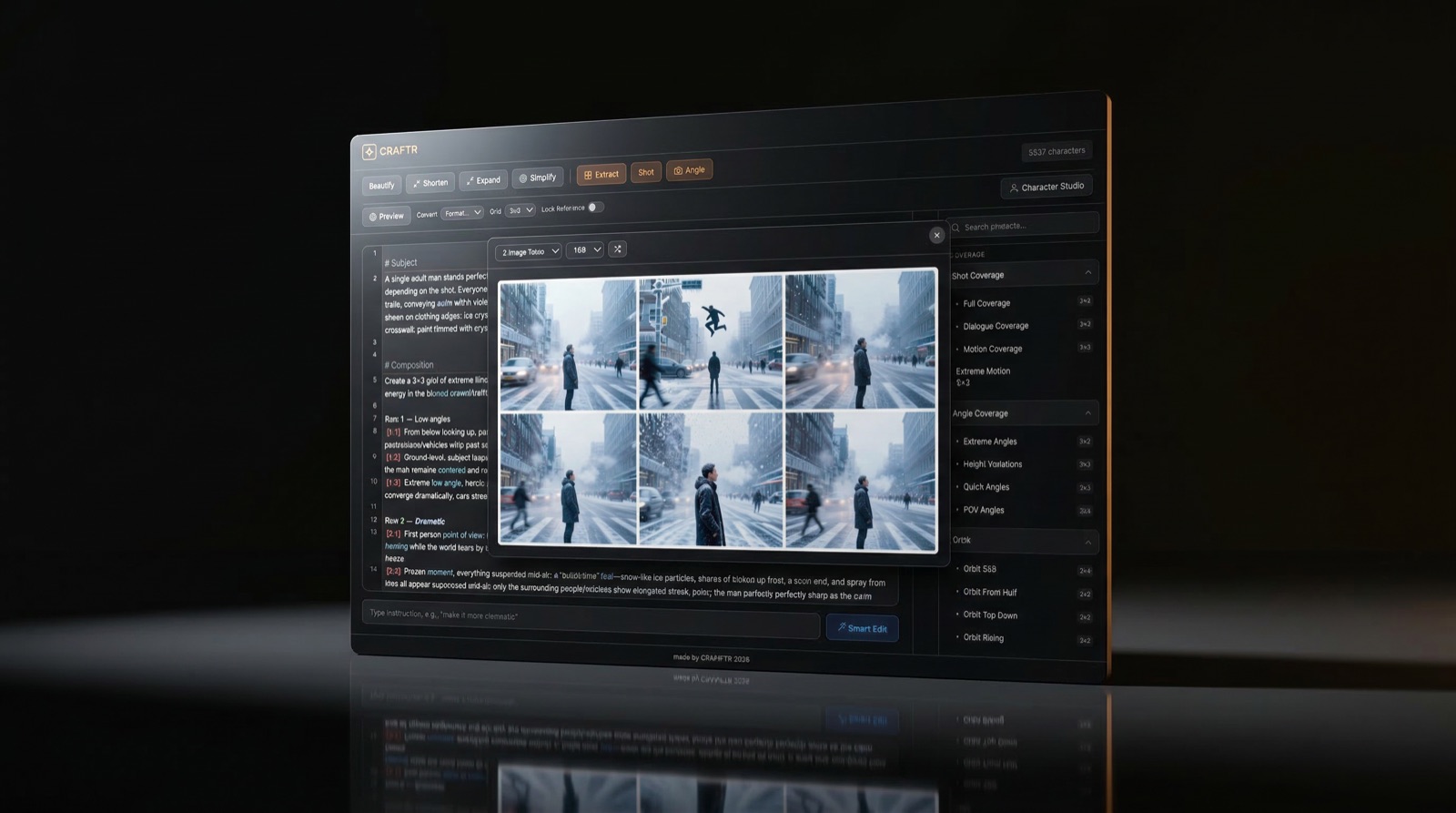Click the Simplify tool button
This screenshot has height=813, width=1456.
click(538, 178)
